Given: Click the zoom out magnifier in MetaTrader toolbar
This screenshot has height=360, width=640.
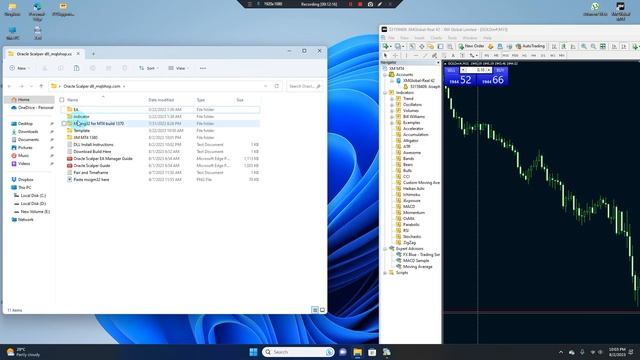Looking at the screenshot, I should click(593, 47).
